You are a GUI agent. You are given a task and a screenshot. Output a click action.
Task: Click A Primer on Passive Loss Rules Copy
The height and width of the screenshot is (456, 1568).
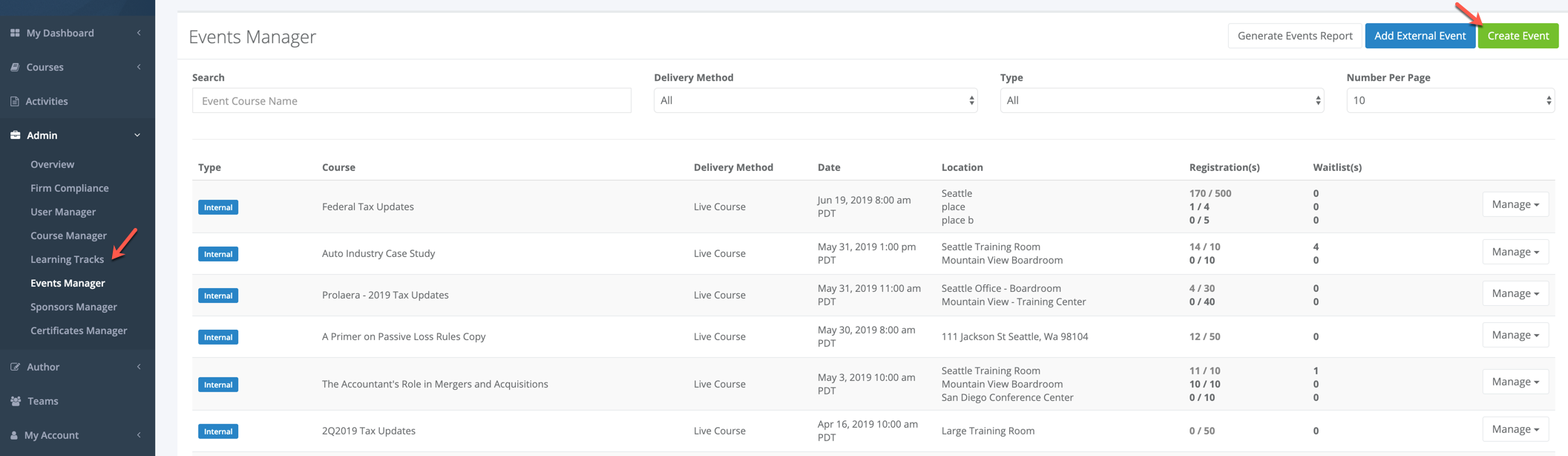[x=404, y=336]
